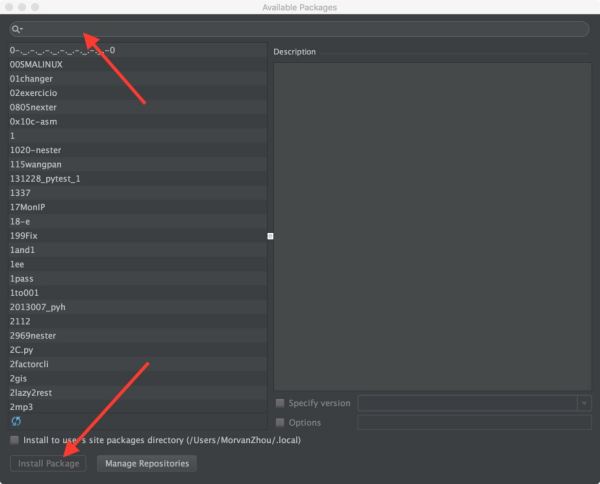Image resolution: width=600 pixels, height=484 pixels.
Task: Click the search magnifier icon
Action: click(17, 29)
